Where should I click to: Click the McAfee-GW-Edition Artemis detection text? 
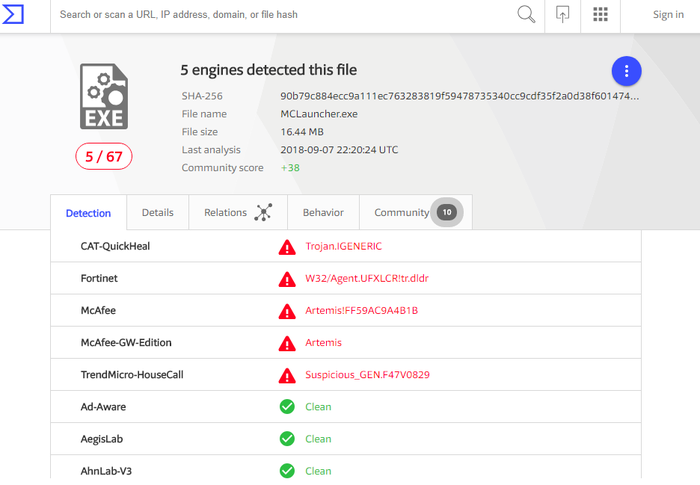click(x=323, y=343)
